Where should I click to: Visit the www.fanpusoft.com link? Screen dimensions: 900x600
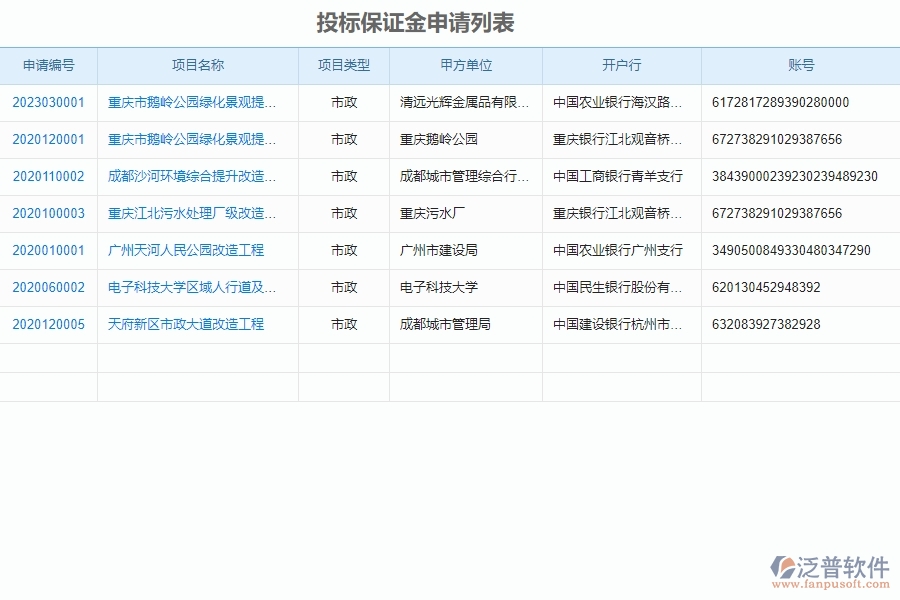click(x=833, y=585)
